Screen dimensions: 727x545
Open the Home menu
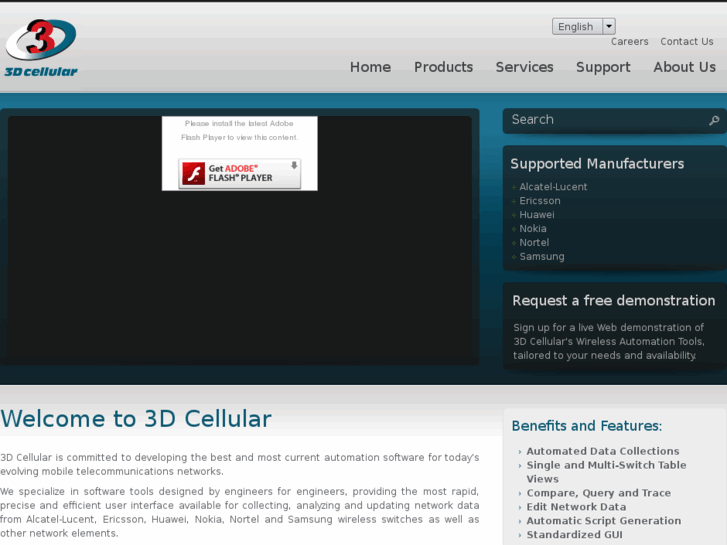(x=370, y=67)
